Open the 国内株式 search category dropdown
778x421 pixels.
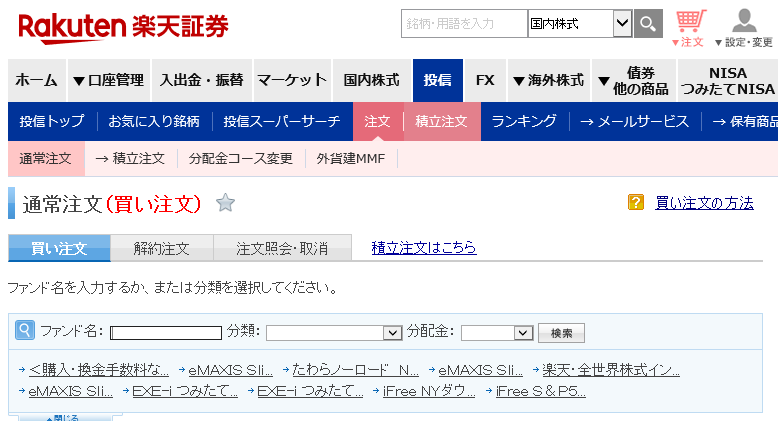[580, 23]
